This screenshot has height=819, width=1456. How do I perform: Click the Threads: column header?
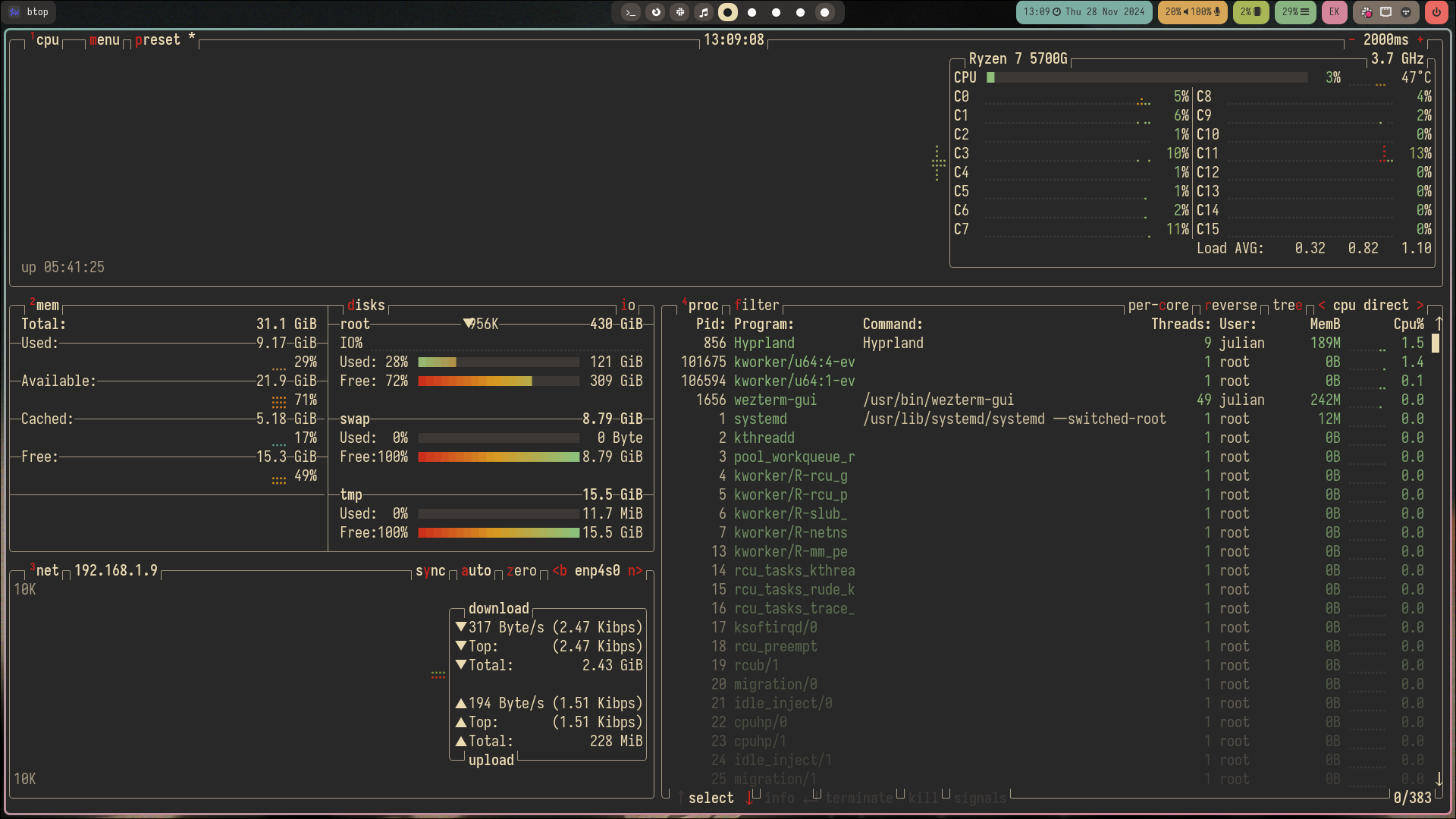1181,324
